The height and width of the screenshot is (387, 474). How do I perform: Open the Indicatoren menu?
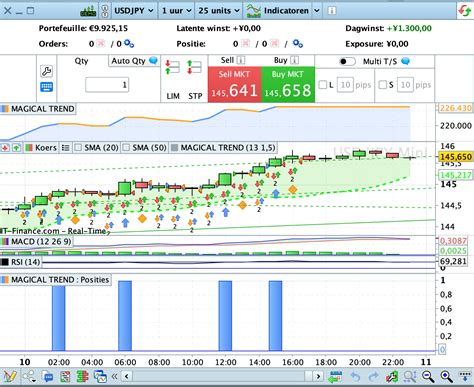point(283,11)
